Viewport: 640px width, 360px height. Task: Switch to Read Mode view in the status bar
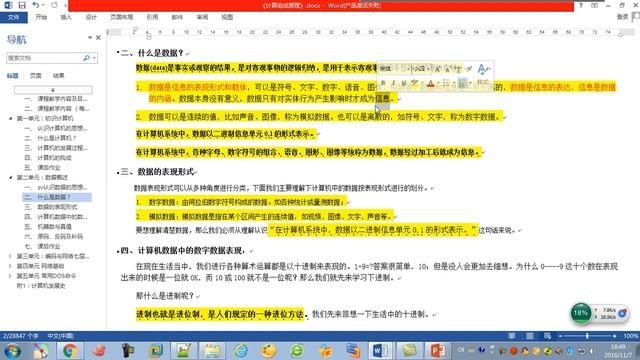coord(511,336)
